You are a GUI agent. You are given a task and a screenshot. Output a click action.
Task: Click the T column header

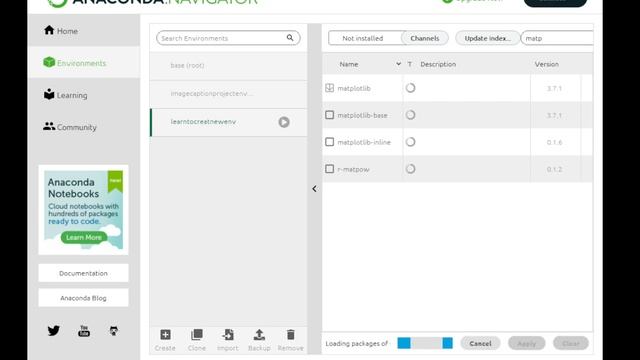(410, 64)
